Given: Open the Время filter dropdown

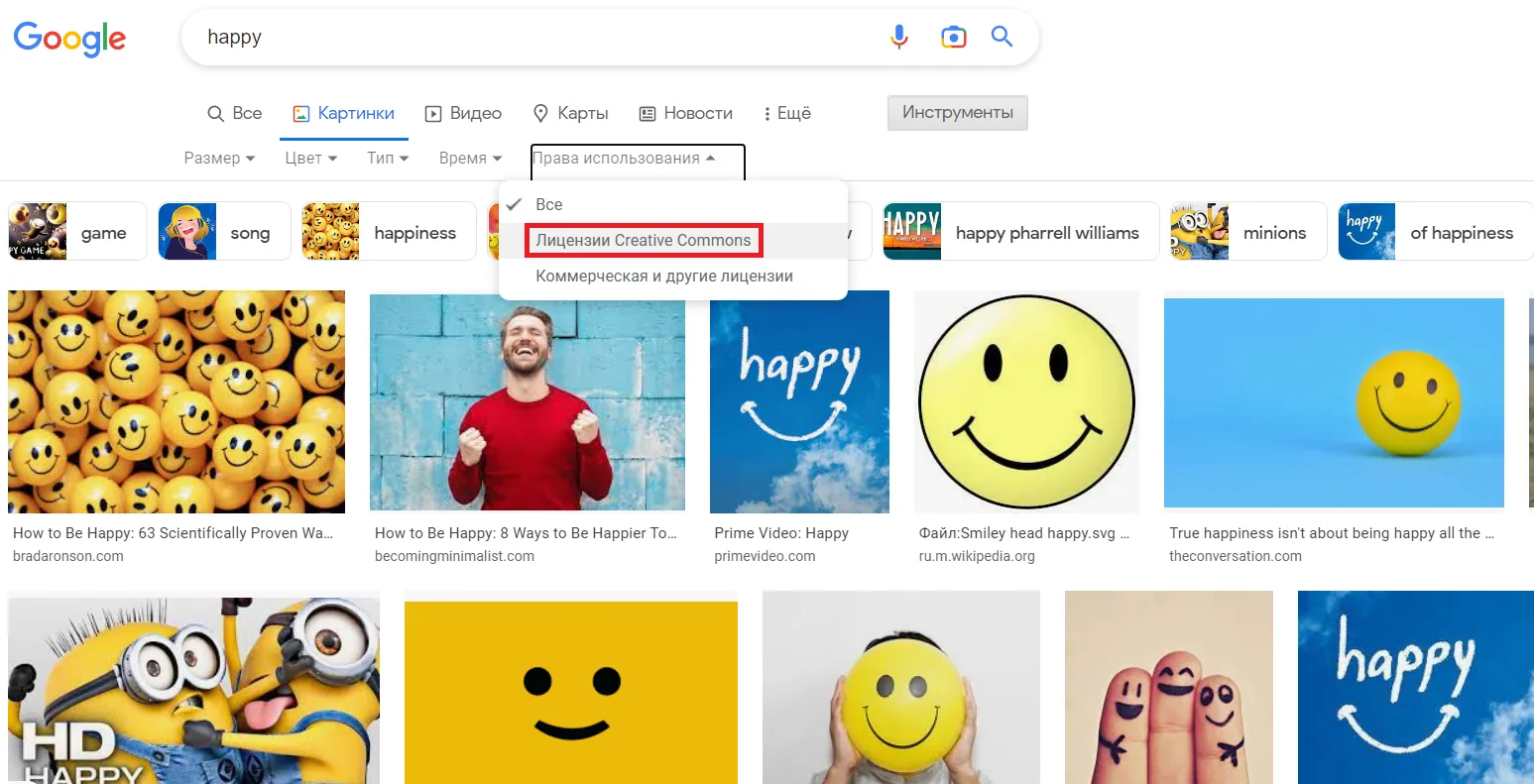Looking at the screenshot, I should tap(470, 158).
